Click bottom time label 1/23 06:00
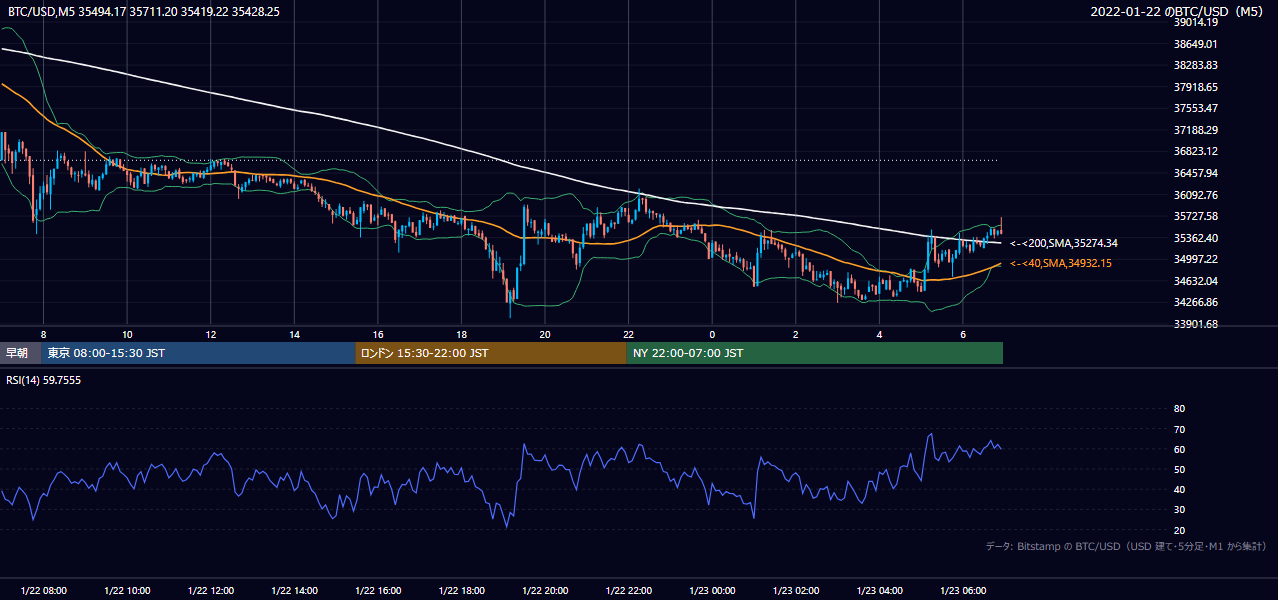The width and height of the screenshot is (1278, 600). 963,591
